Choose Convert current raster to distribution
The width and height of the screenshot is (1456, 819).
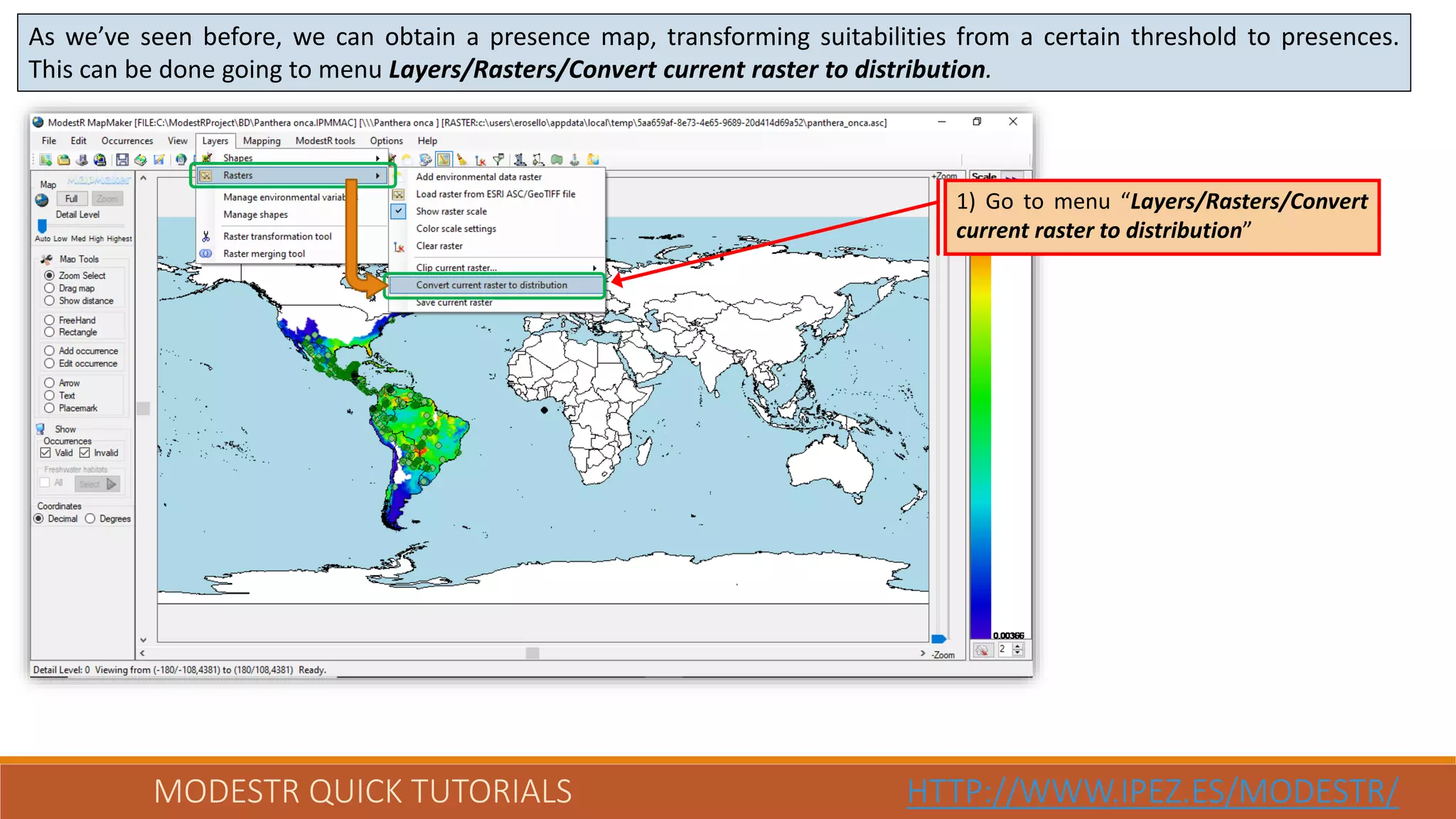click(x=496, y=285)
